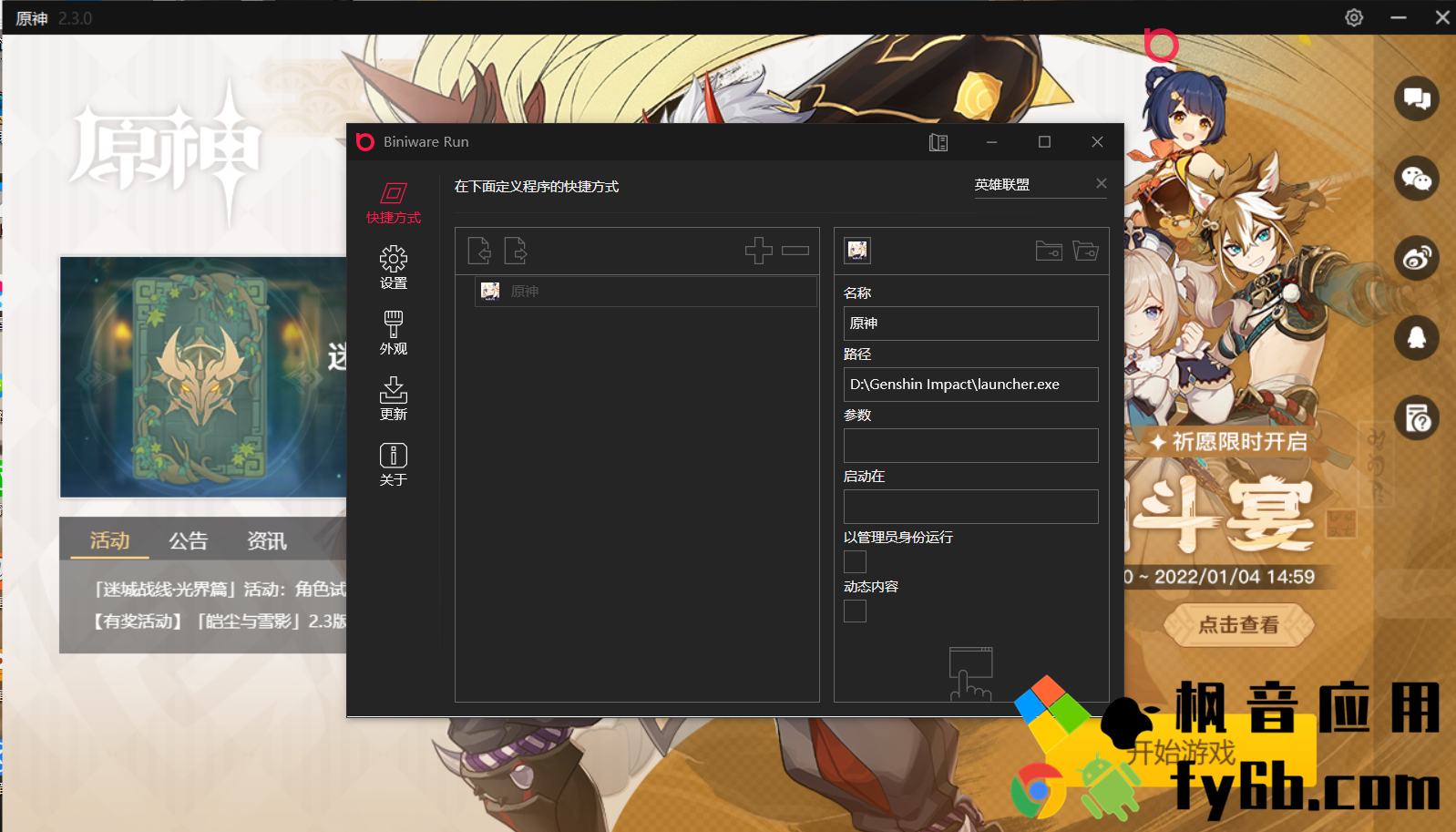Click the open folder icon in details panel

click(1085, 251)
